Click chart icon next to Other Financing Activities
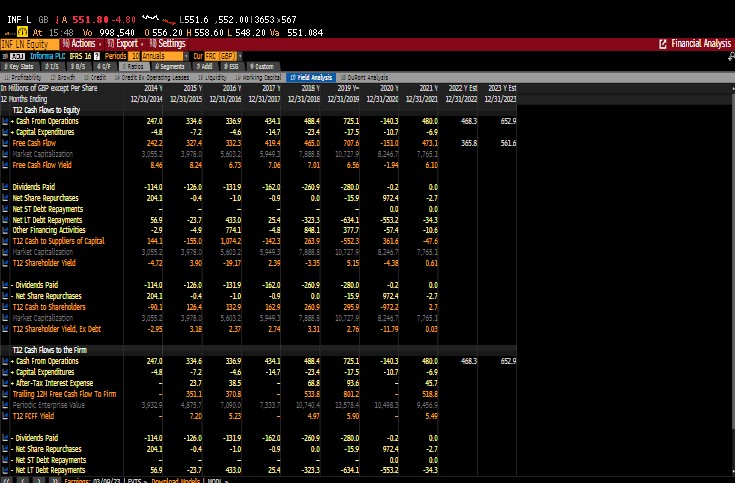The width and height of the screenshot is (735, 483). coord(5,230)
